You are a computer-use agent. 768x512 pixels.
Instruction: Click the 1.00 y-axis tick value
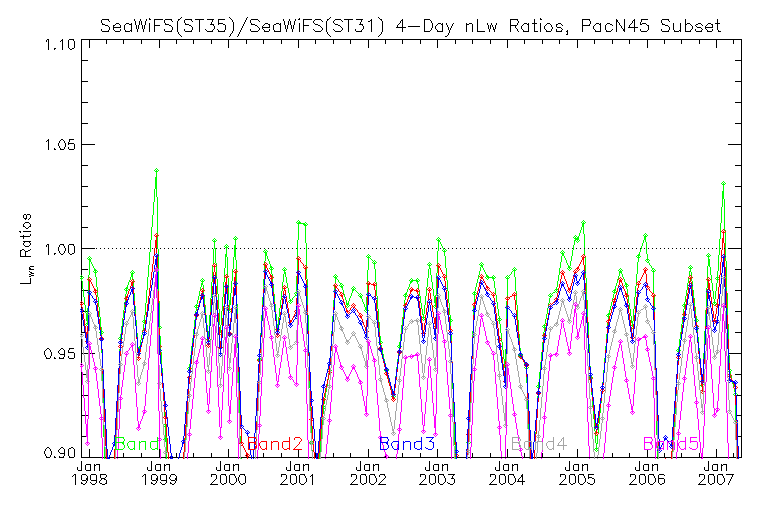pyautogui.click(x=59, y=249)
